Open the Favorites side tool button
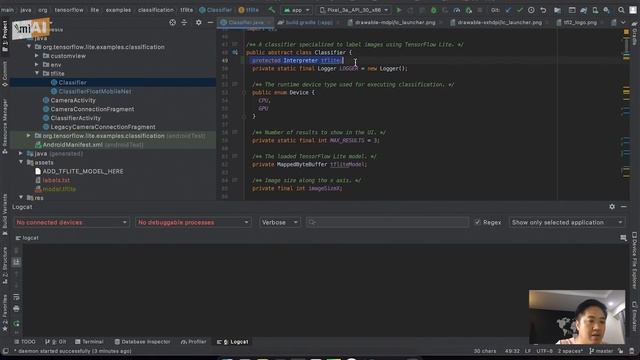Image resolution: width=640 pixels, height=360 pixels. point(5,312)
